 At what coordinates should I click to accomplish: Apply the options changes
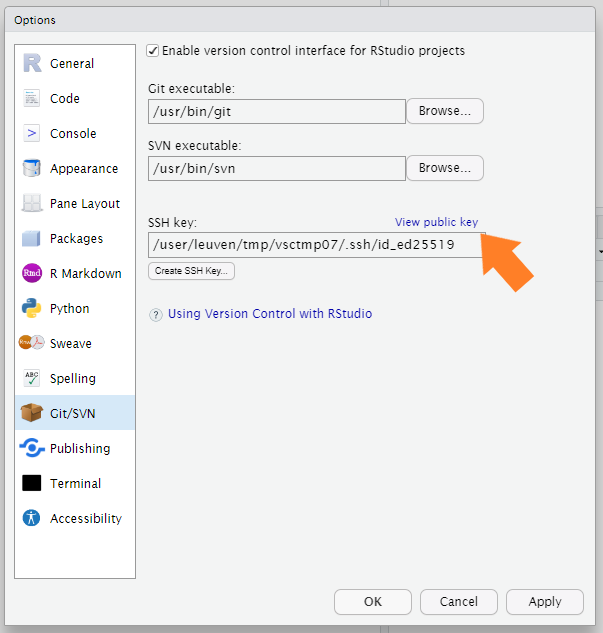[545, 602]
